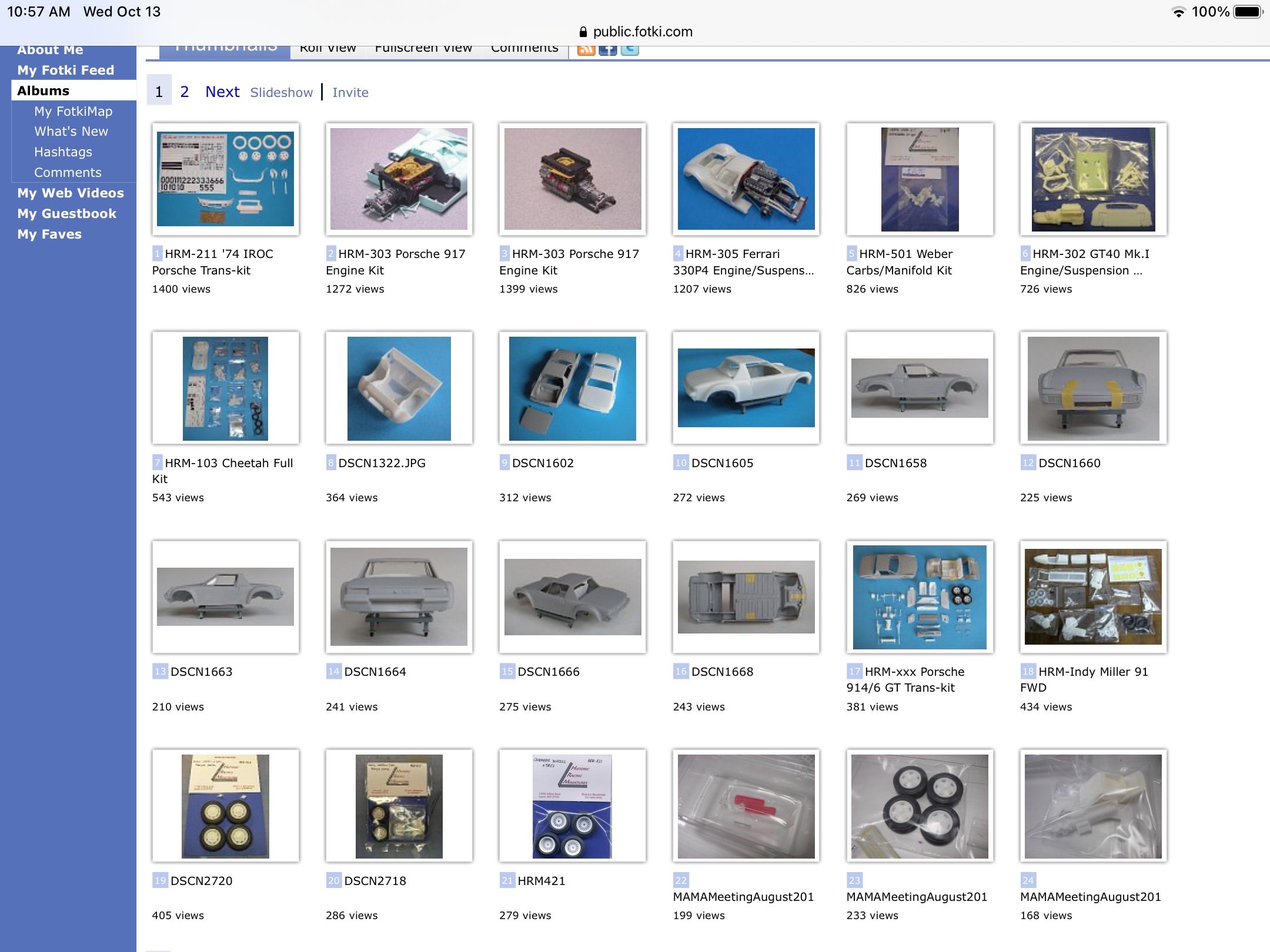Open HRM-xxx Porsche 914/6 GT thumbnail
The image size is (1270, 952).
[x=920, y=596]
